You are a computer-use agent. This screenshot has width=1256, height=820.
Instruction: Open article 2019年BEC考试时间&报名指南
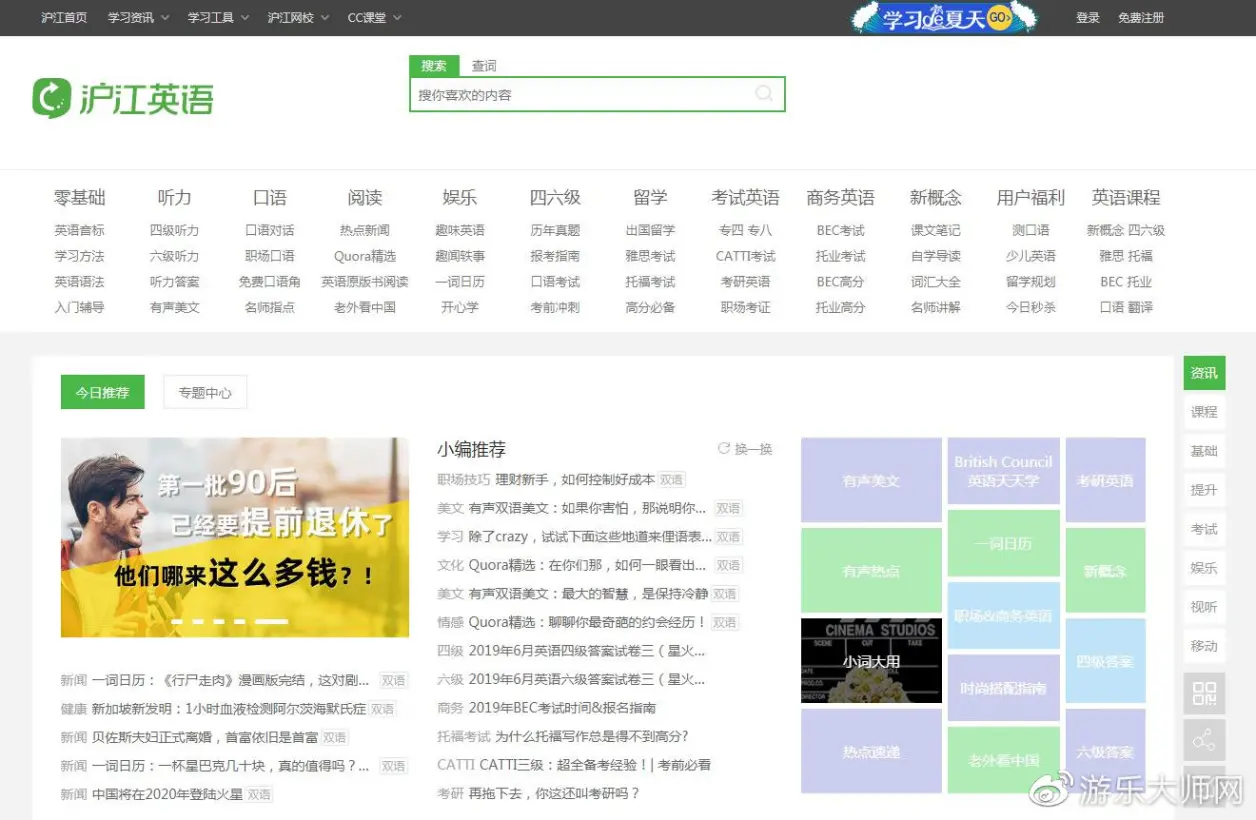click(562, 707)
